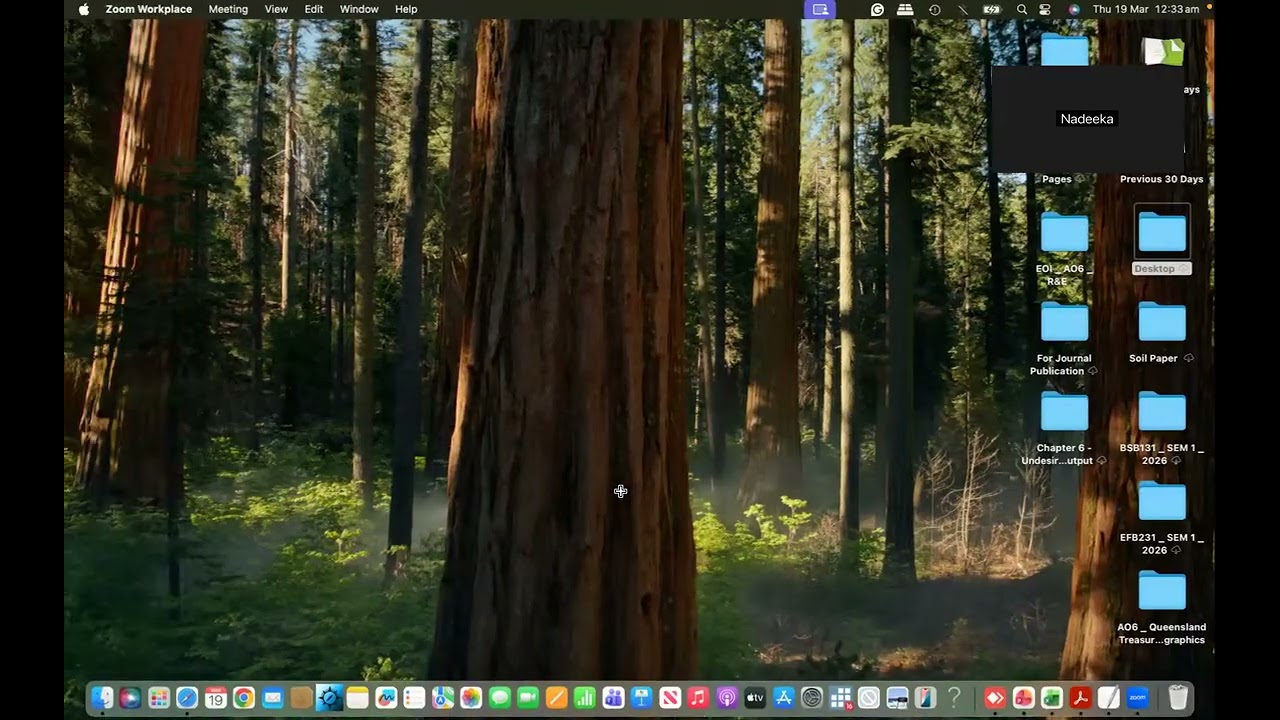The height and width of the screenshot is (720, 1280).
Task: Open News app in dock
Action: click(670, 698)
